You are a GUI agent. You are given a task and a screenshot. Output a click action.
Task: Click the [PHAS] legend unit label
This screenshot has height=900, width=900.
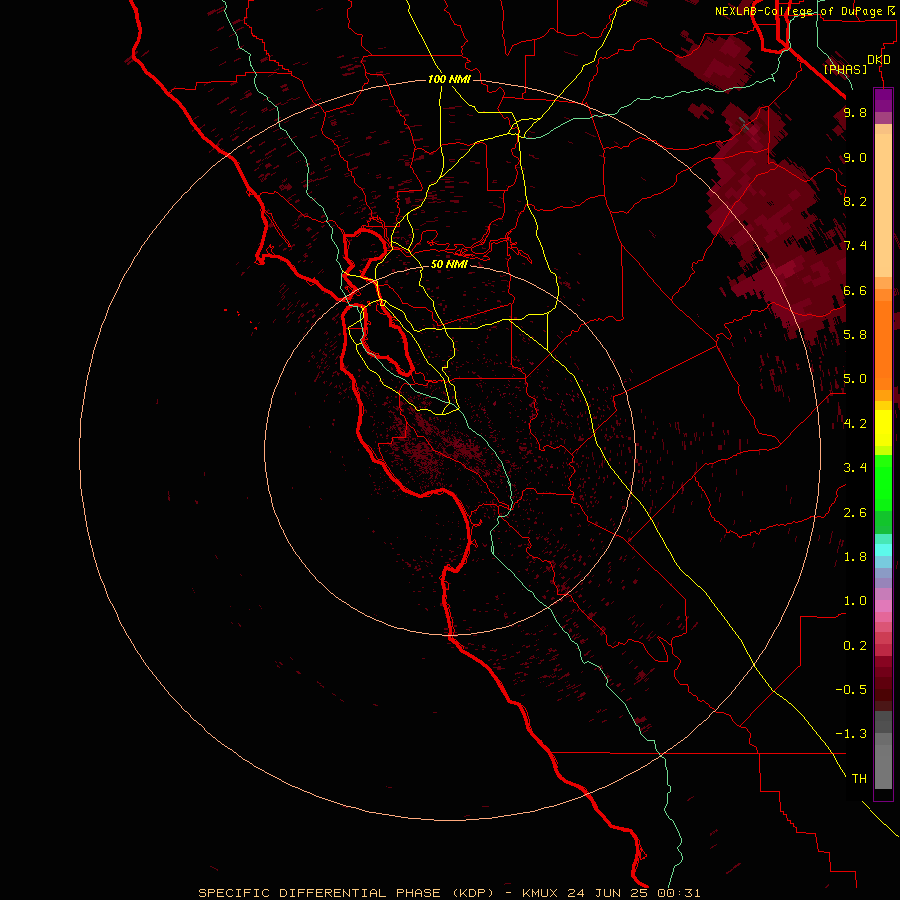(845, 70)
